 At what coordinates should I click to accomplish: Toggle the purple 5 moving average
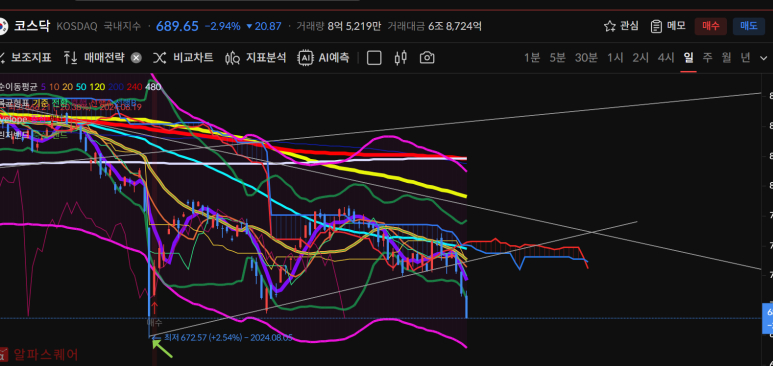pos(43,87)
